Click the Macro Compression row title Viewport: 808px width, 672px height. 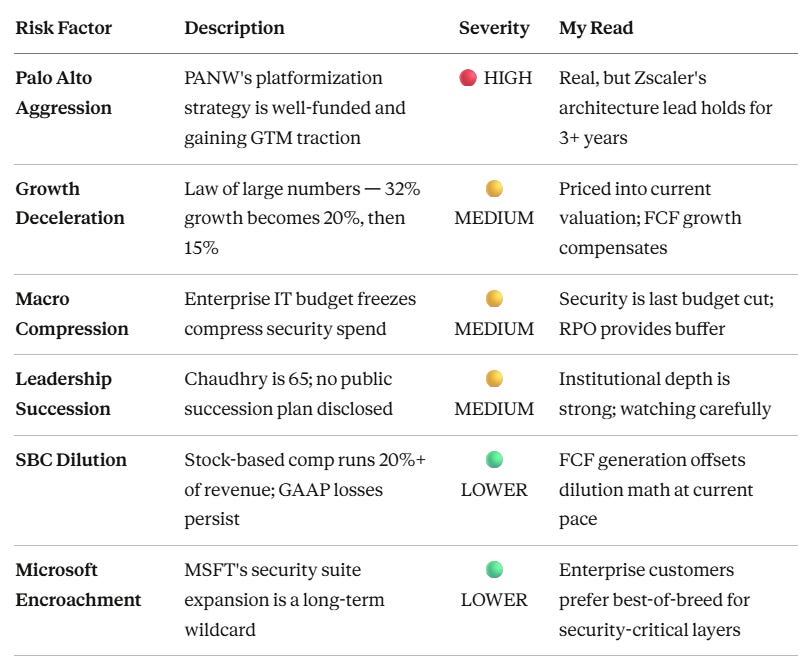(x=72, y=314)
